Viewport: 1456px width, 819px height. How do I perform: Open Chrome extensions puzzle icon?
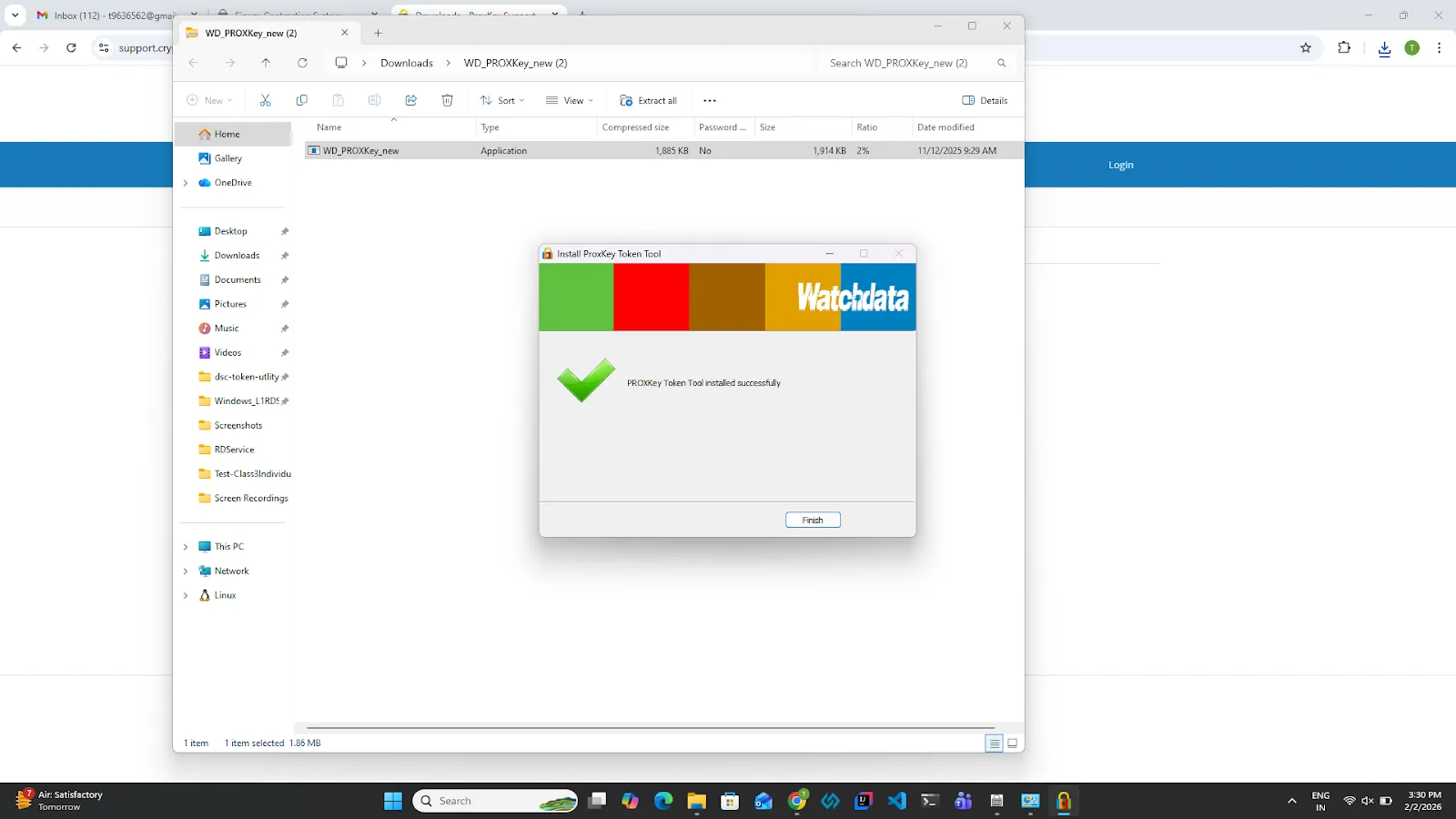(1344, 48)
